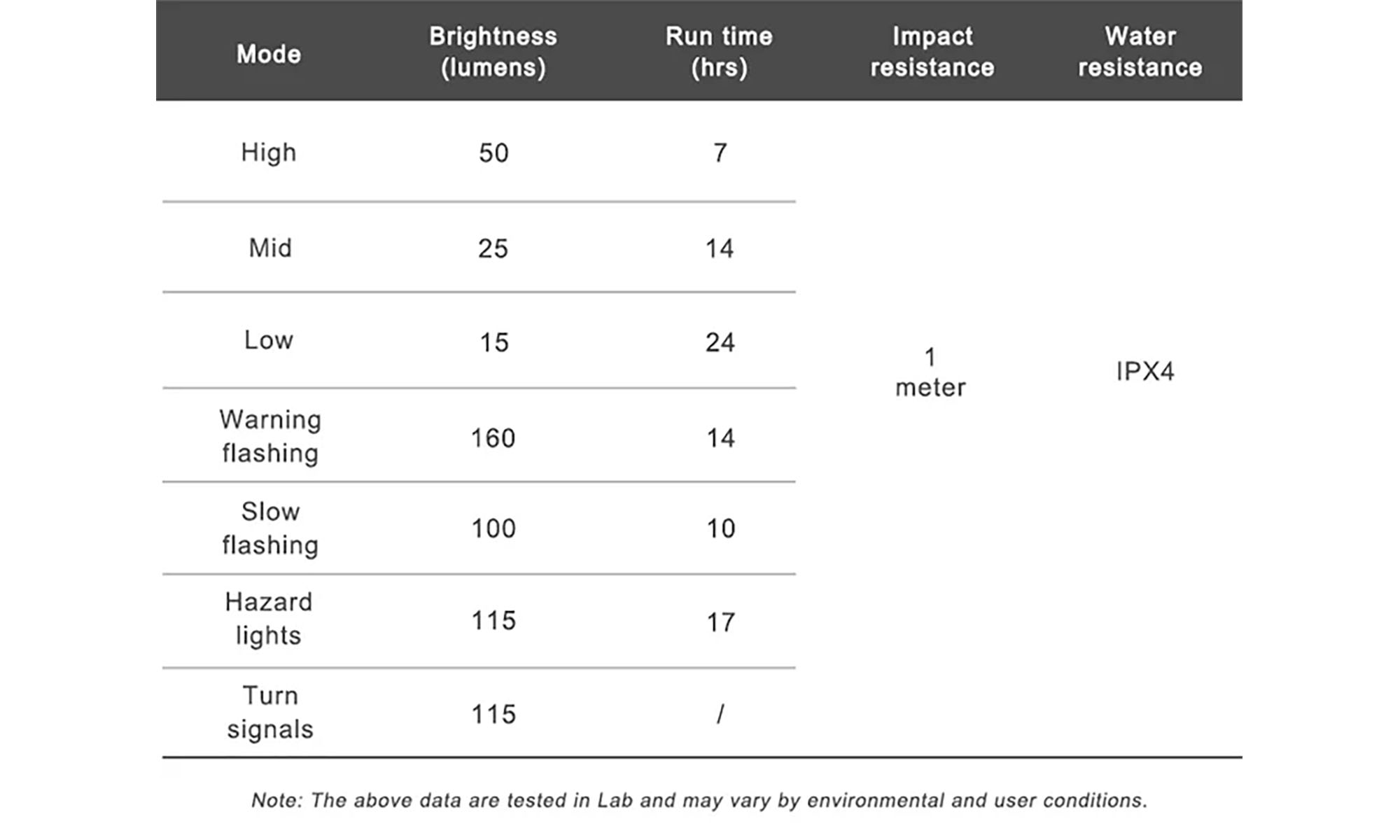Screen dimensions: 1400x840
Task: Click the Slow flashing mode cell
Action: point(270,528)
